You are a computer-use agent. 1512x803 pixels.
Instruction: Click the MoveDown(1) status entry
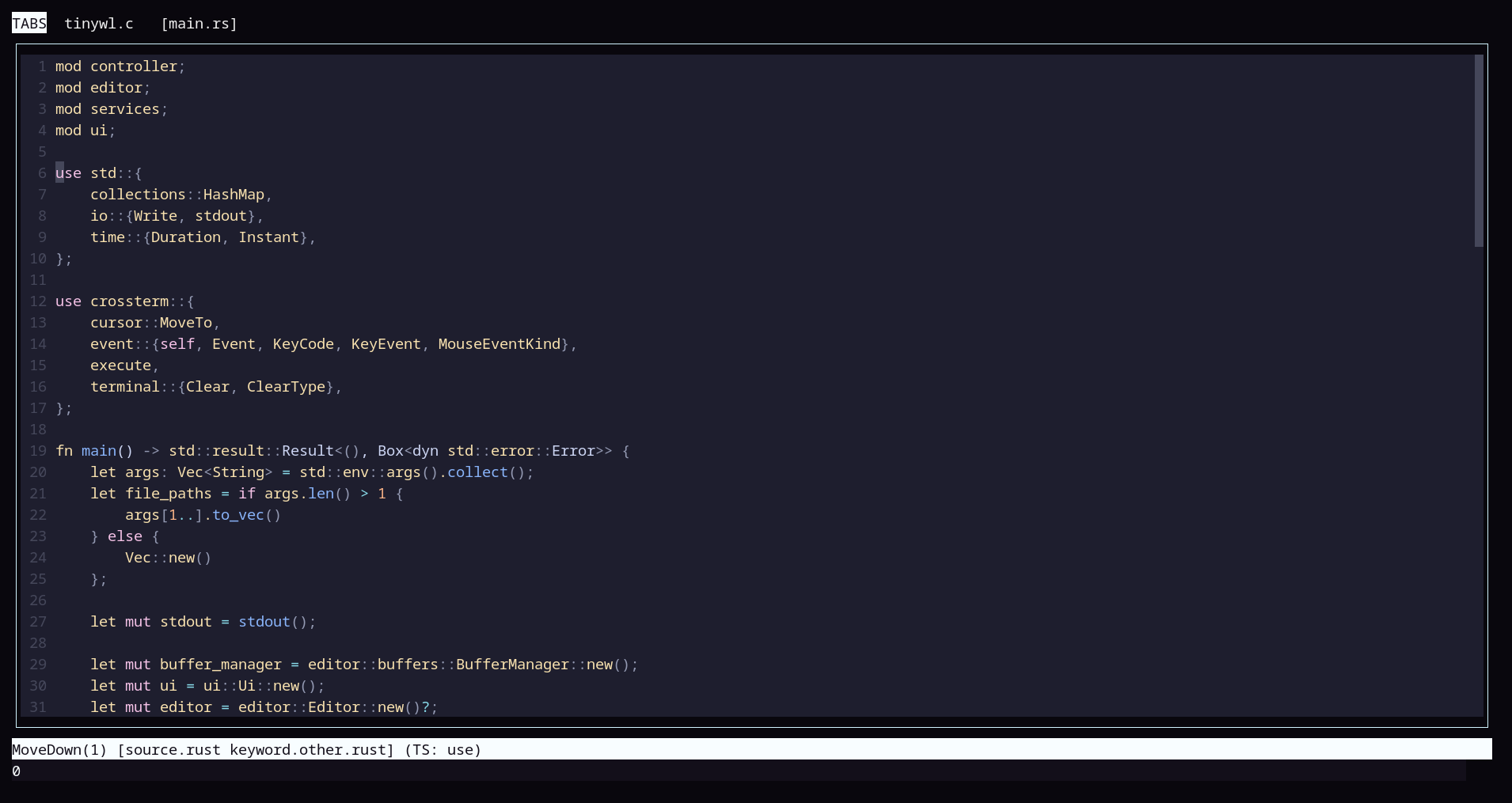59,750
